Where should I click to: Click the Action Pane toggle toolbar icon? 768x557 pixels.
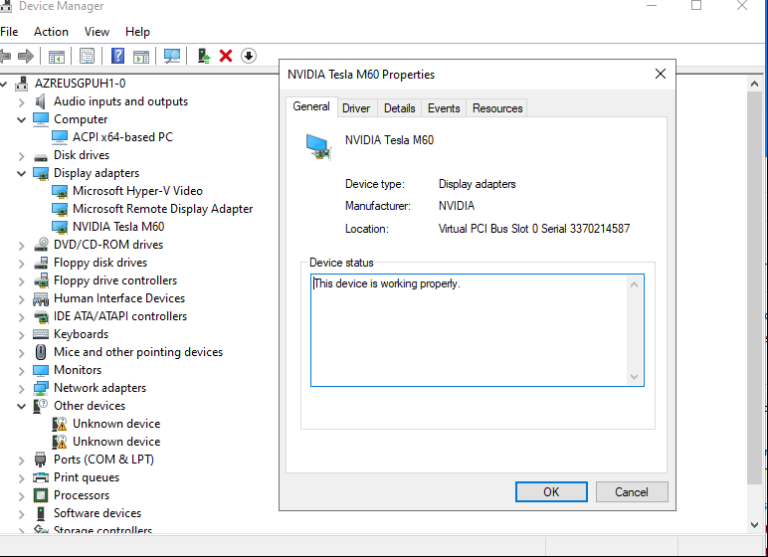(141, 56)
